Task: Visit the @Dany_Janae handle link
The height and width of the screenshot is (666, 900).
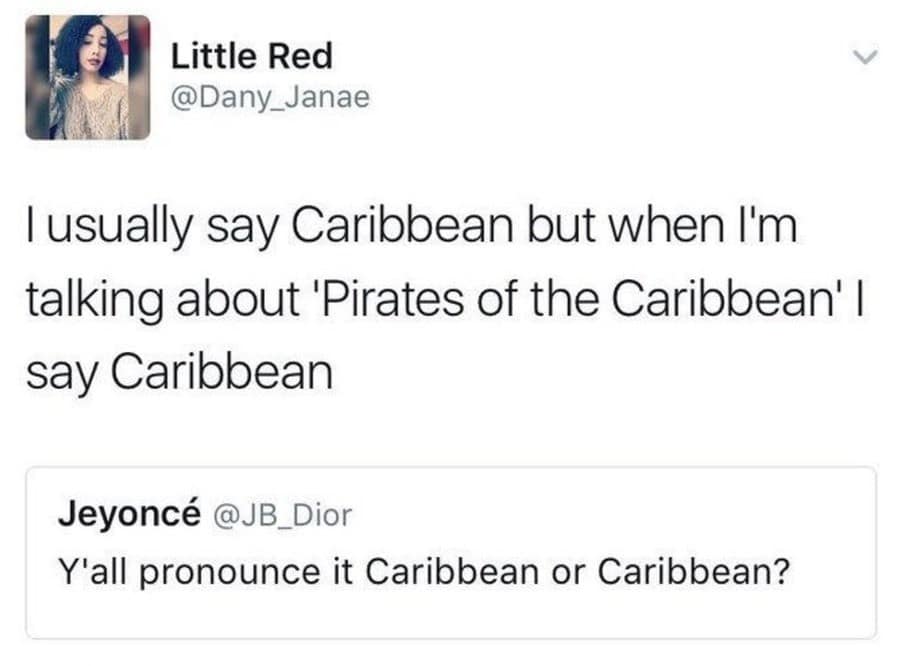Action: click(x=271, y=97)
